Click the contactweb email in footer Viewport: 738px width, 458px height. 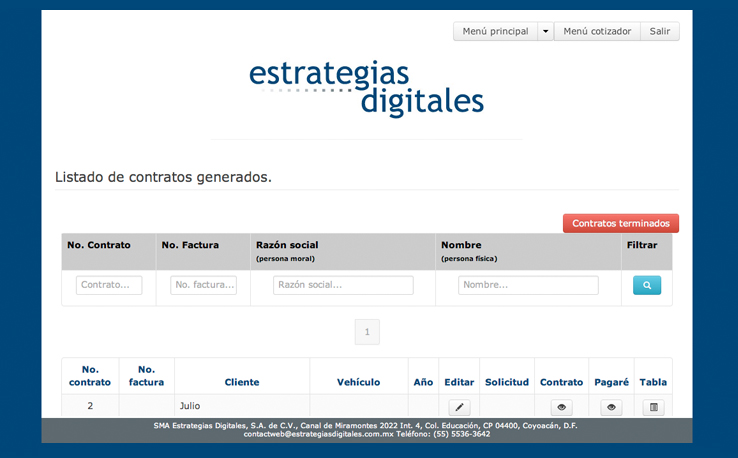tap(318, 434)
